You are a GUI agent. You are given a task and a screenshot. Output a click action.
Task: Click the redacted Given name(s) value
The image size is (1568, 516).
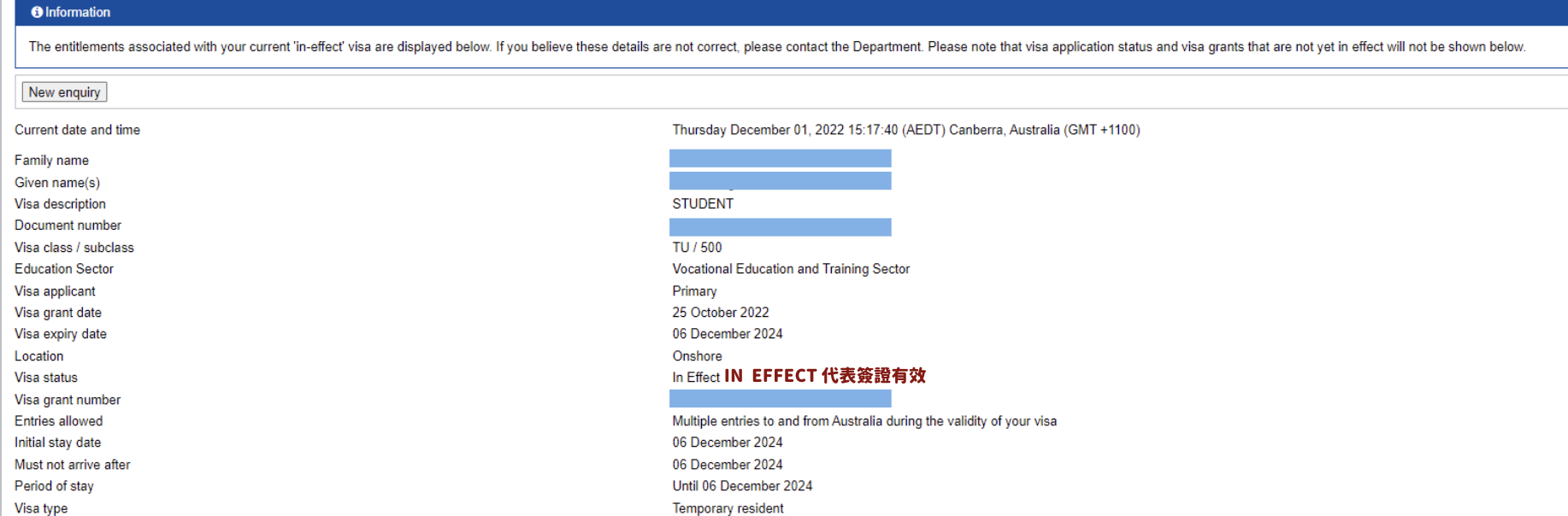[780, 181]
